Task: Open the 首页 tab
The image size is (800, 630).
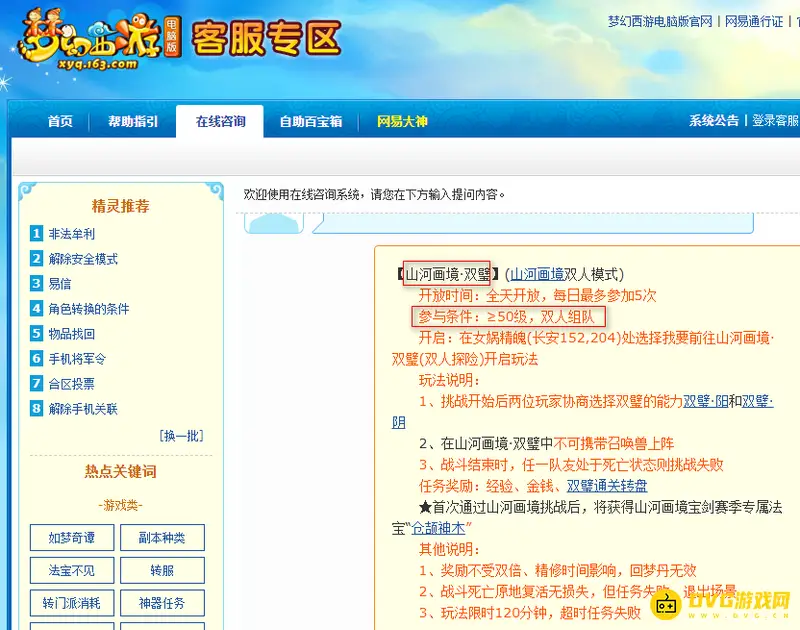Action: (60, 121)
